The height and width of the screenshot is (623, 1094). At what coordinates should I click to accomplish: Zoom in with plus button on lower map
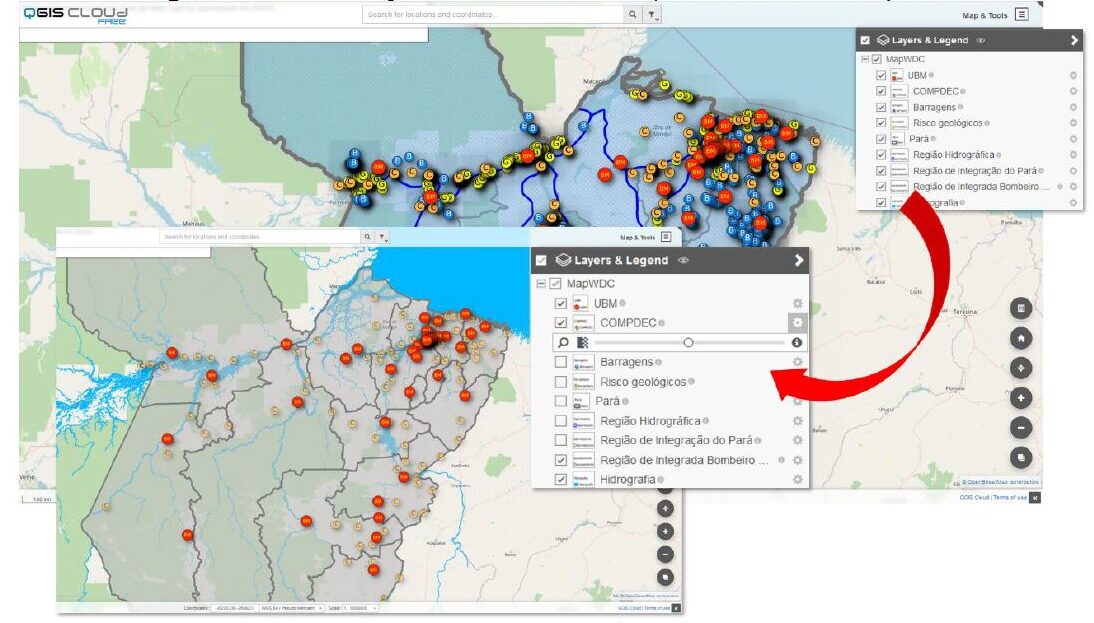click(x=666, y=532)
